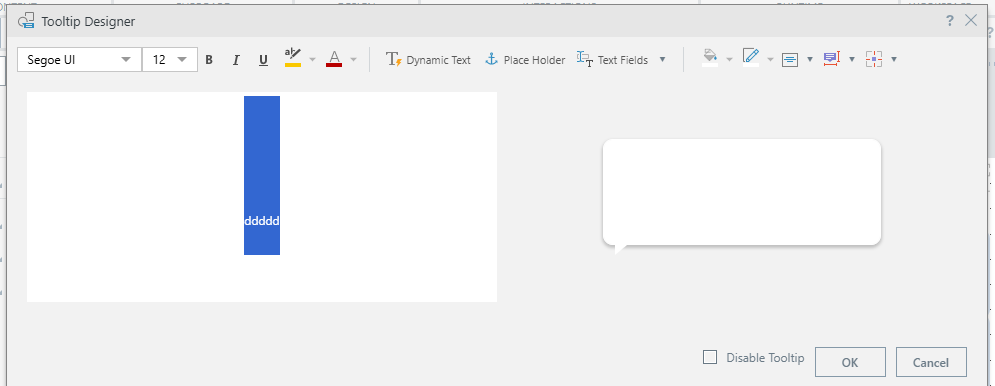Click the fill color bucket icon
995x386 pixels.
710,58
